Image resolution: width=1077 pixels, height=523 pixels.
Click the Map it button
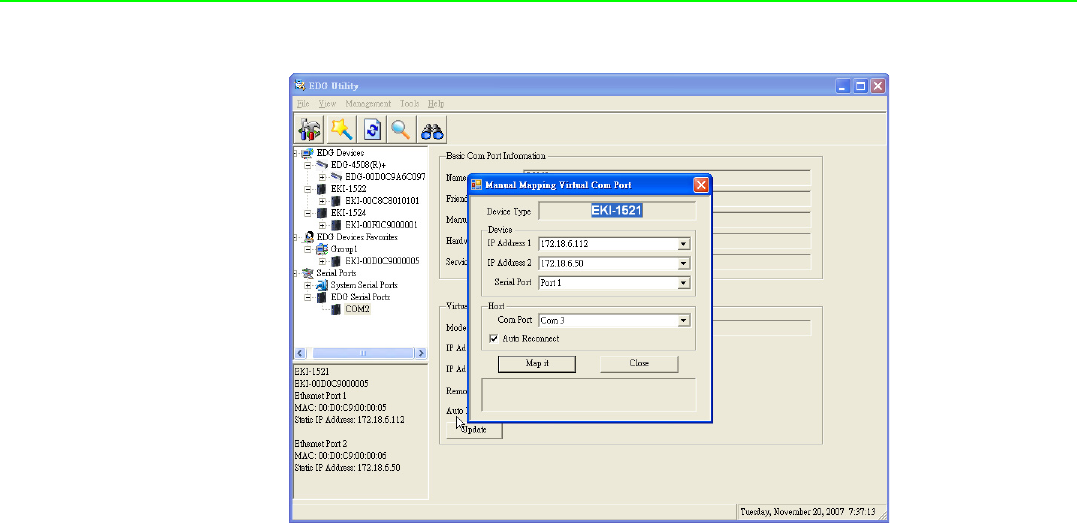pos(536,364)
